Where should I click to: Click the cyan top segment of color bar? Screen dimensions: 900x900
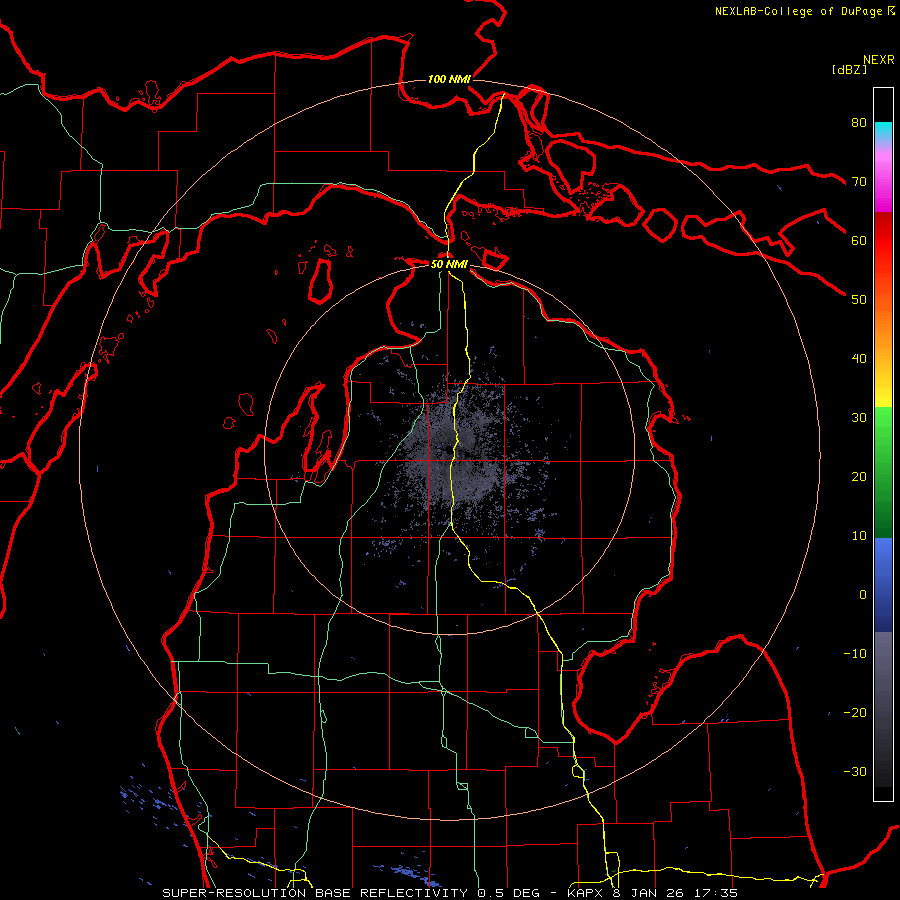point(883,132)
